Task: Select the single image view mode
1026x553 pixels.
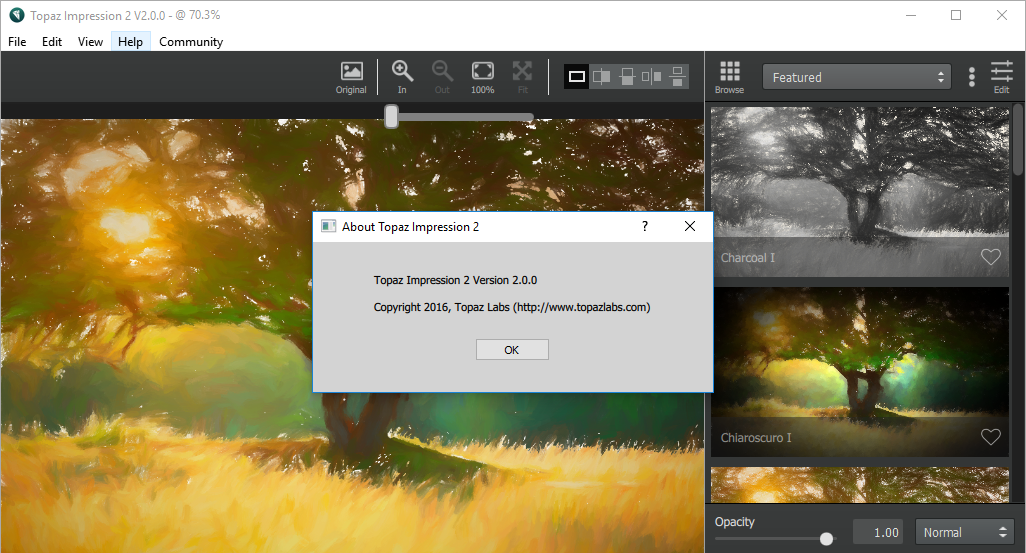Action: (x=576, y=76)
